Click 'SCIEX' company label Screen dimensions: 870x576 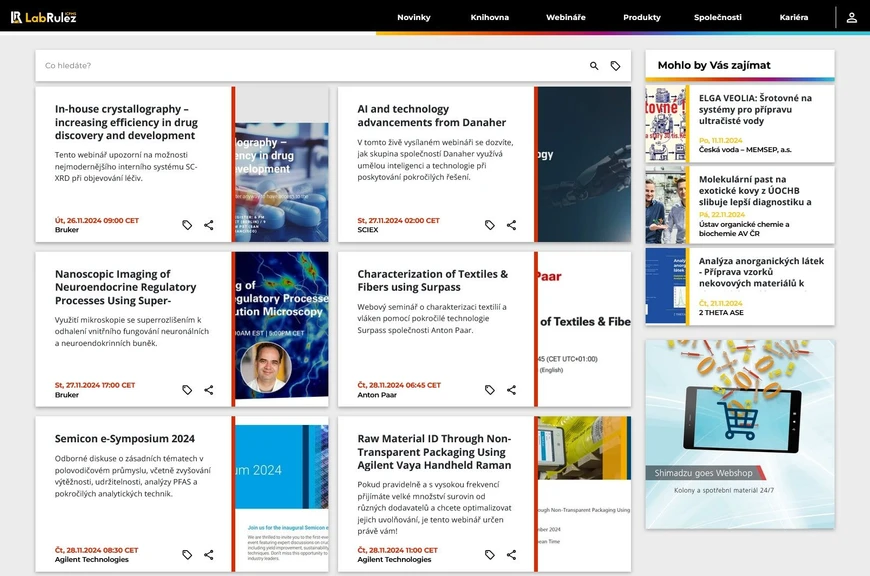click(x=367, y=230)
